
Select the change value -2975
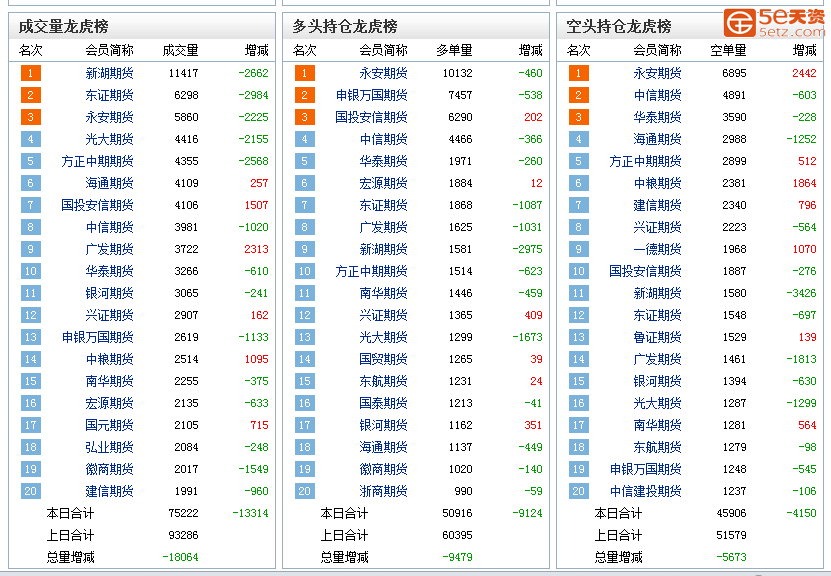(527, 249)
